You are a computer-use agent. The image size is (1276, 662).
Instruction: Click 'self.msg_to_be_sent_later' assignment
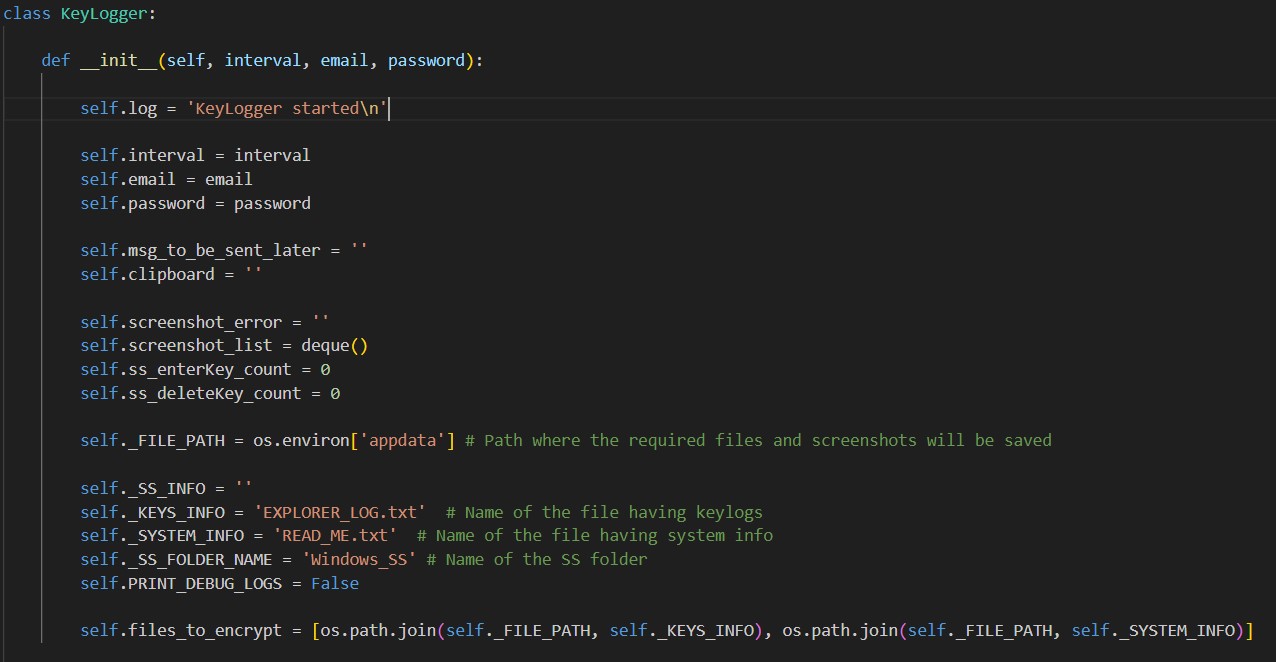(224, 250)
